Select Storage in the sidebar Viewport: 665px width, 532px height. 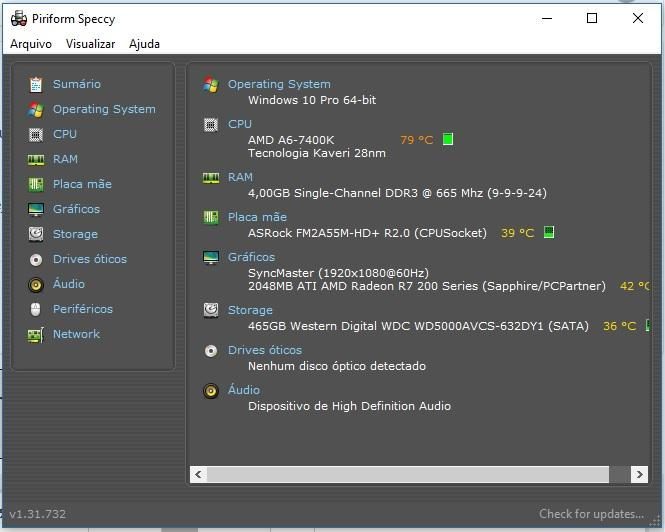75,234
